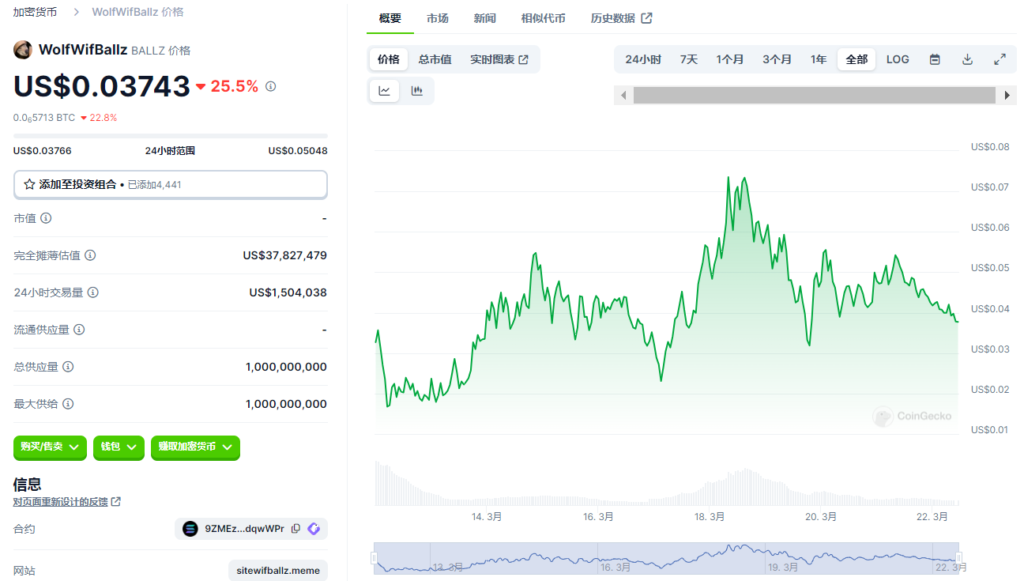1024x581 pixels.
Task: Click info icon next to 完全摊薄估值
Action: pyautogui.click(x=90, y=256)
